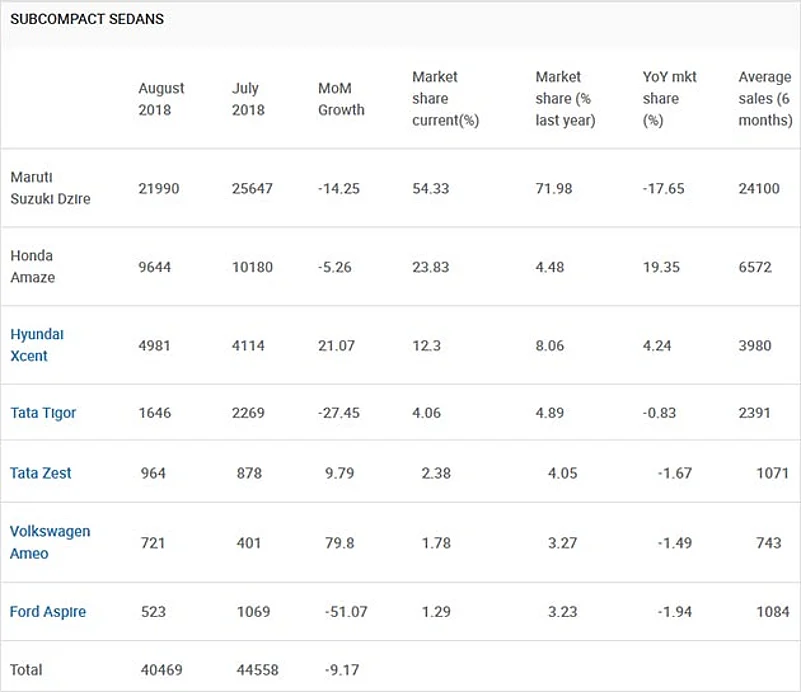
Task: Click the Market share current(%) header
Action: (x=446, y=98)
